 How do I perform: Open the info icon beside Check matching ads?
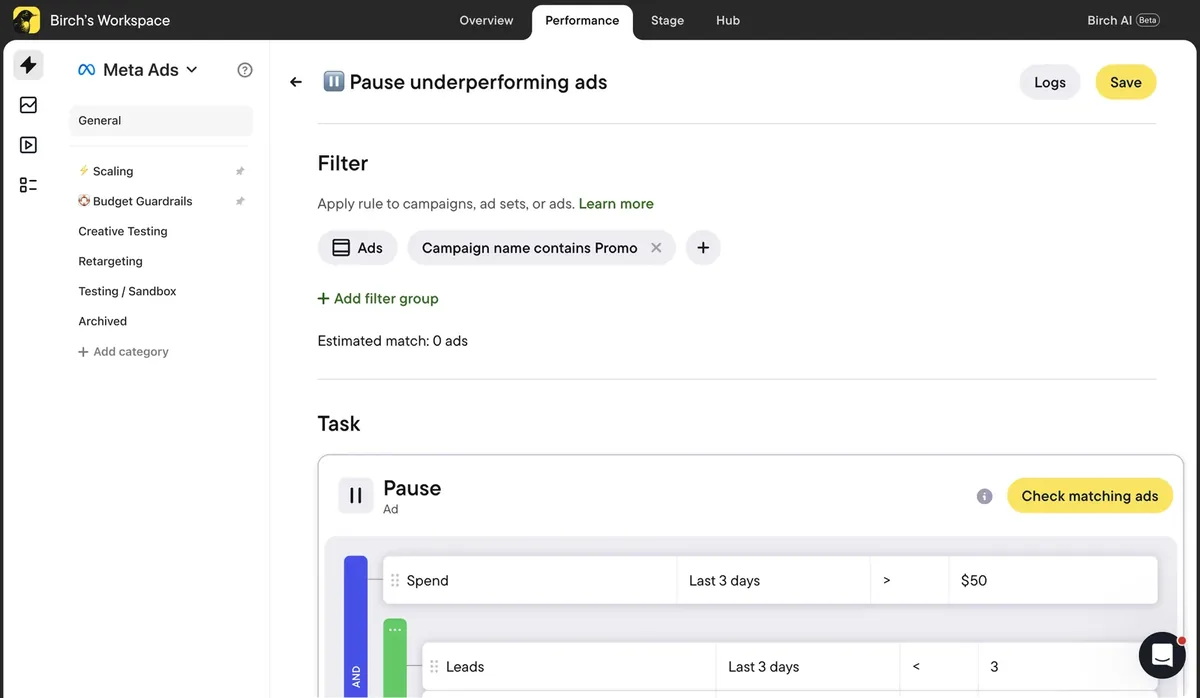985,496
